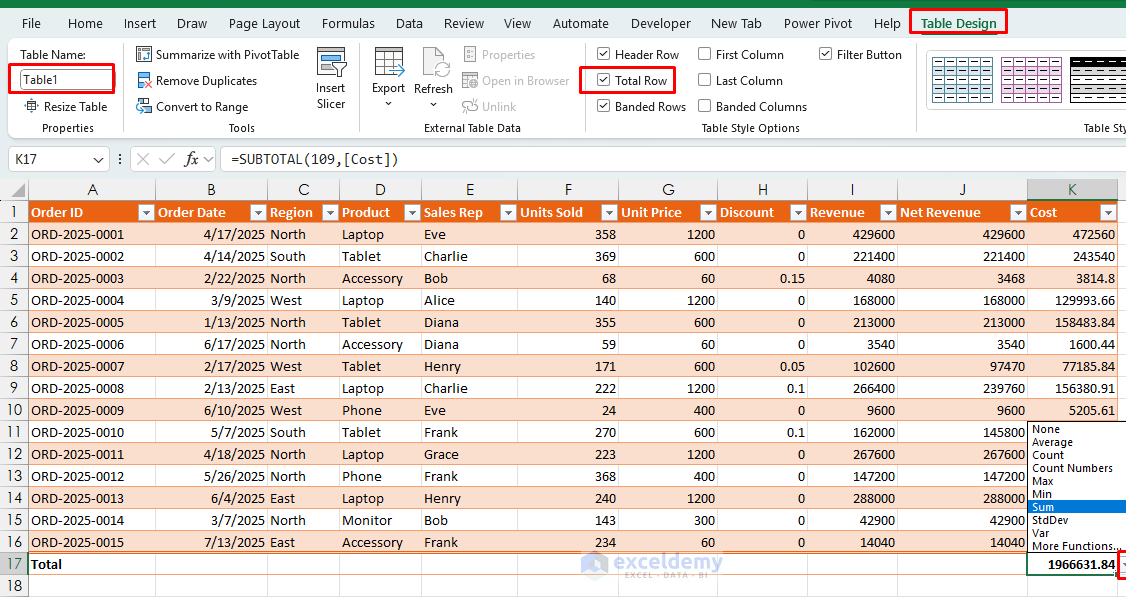Click the formula bar options dots handle
Screen dimensions: 1126x597
click(x=119, y=159)
